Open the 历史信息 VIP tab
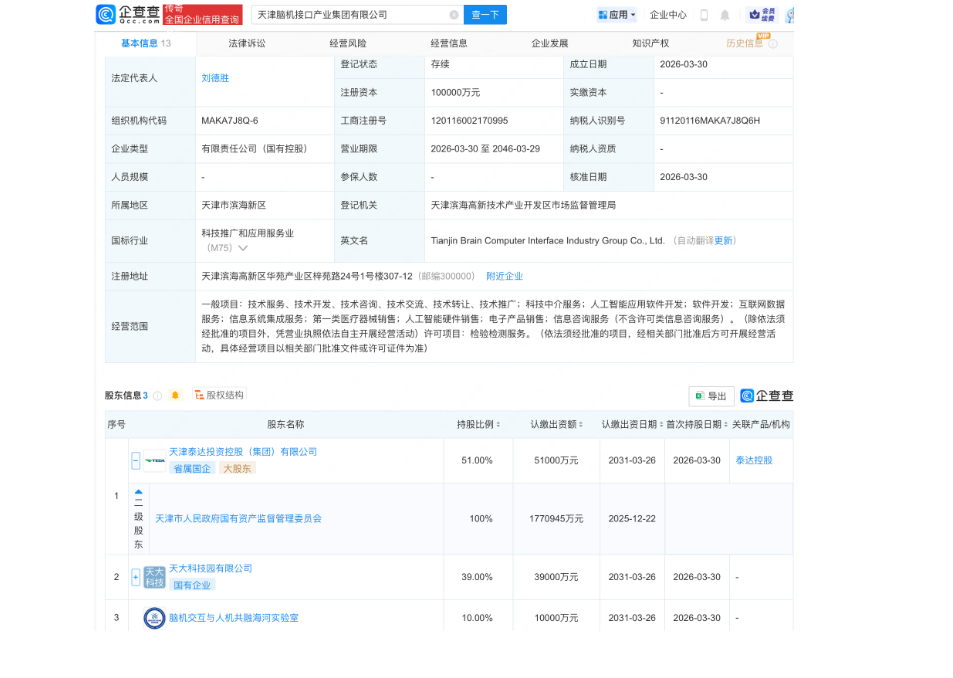The width and height of the screenshot is (953, 678). click(x=745, y=43)
